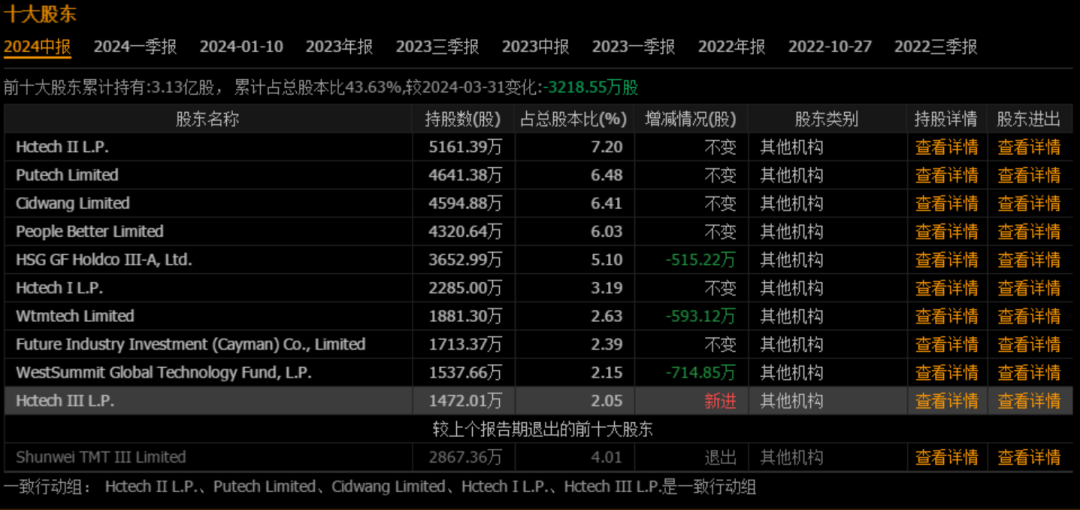The width and height of the screenshot is (1080, 510).
Task: Open 持股详情 for HSG GF Holdco III-A
Action: click(946, 260)
